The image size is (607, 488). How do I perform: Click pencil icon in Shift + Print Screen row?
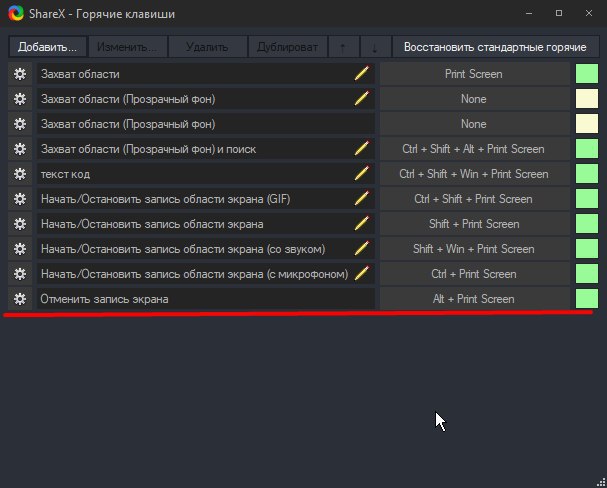362,223
